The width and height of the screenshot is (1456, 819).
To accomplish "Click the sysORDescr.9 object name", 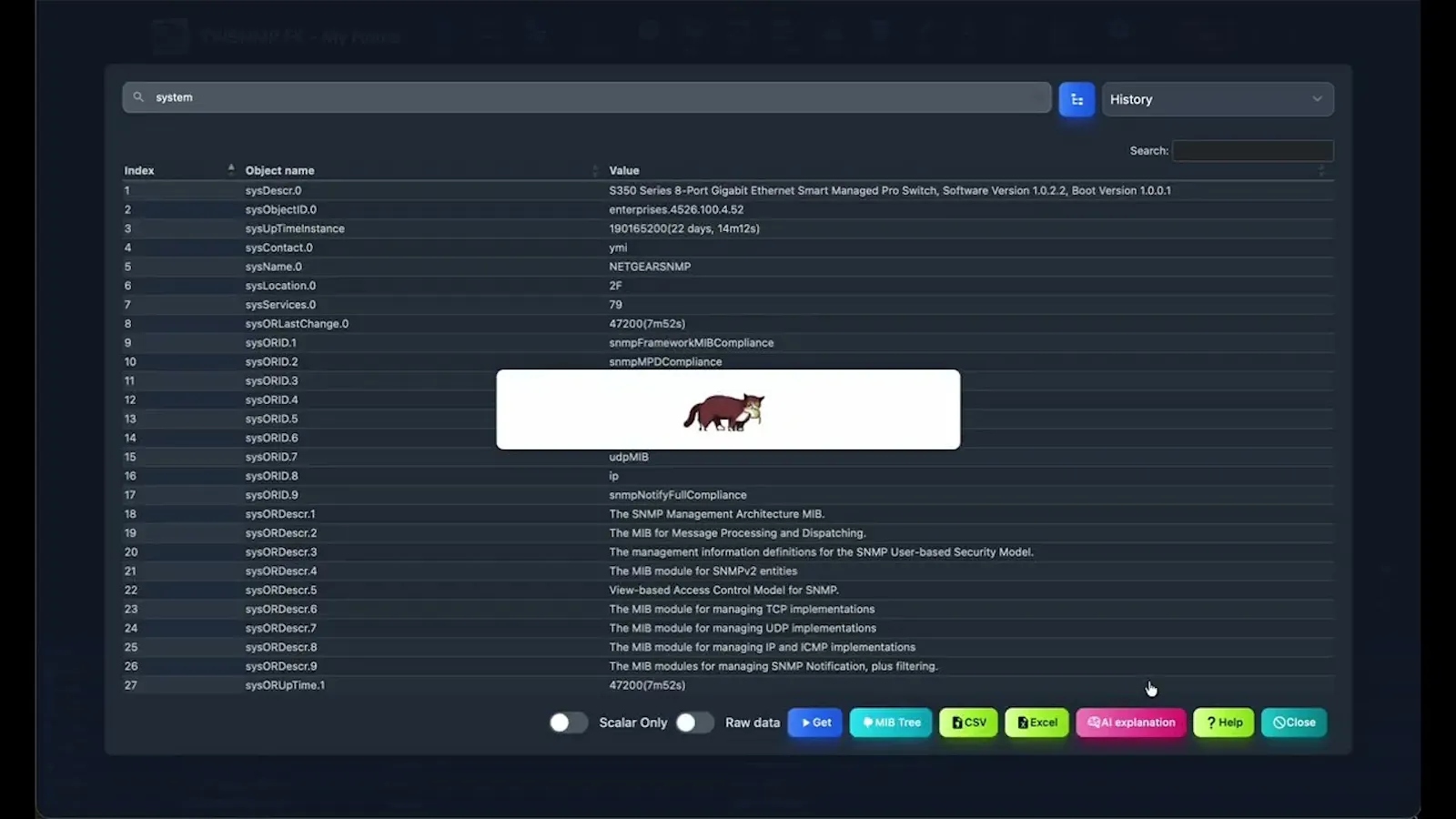I will click(x=281, y=666).
